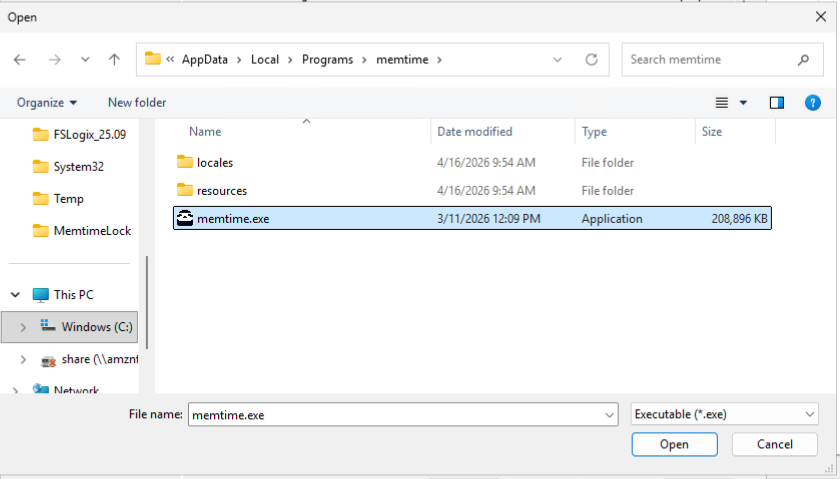Click the Application type cell
840x479 pixels.
(612, 219)
